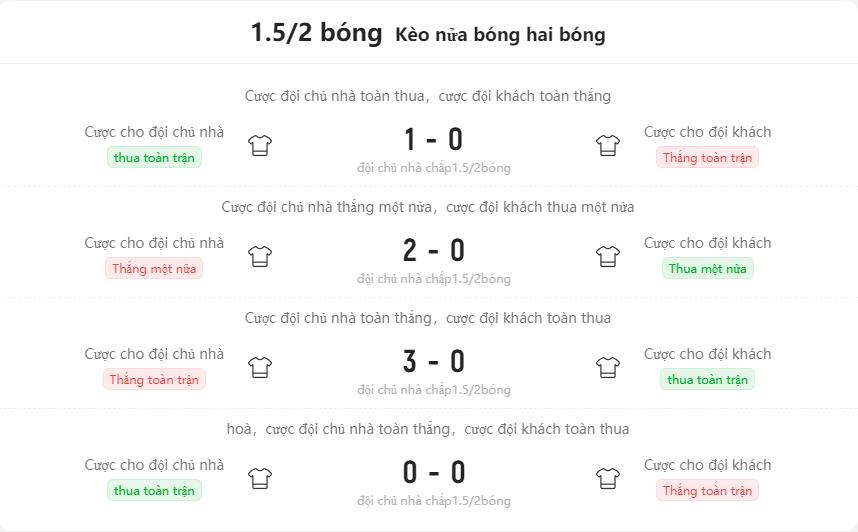
Task: Select the 'Thắng một nửa' red badge
Action: [154, 269]
